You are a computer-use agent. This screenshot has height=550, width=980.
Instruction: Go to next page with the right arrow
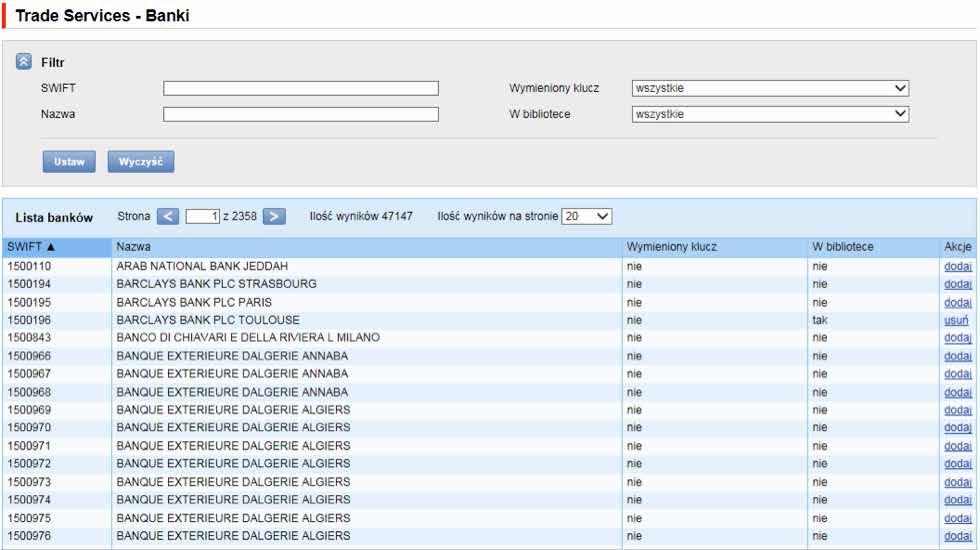tap(274, 216)
